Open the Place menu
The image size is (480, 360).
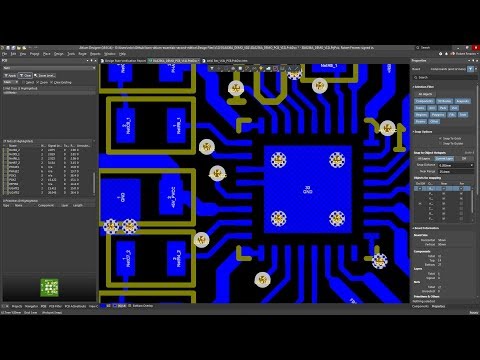point(47,54)
